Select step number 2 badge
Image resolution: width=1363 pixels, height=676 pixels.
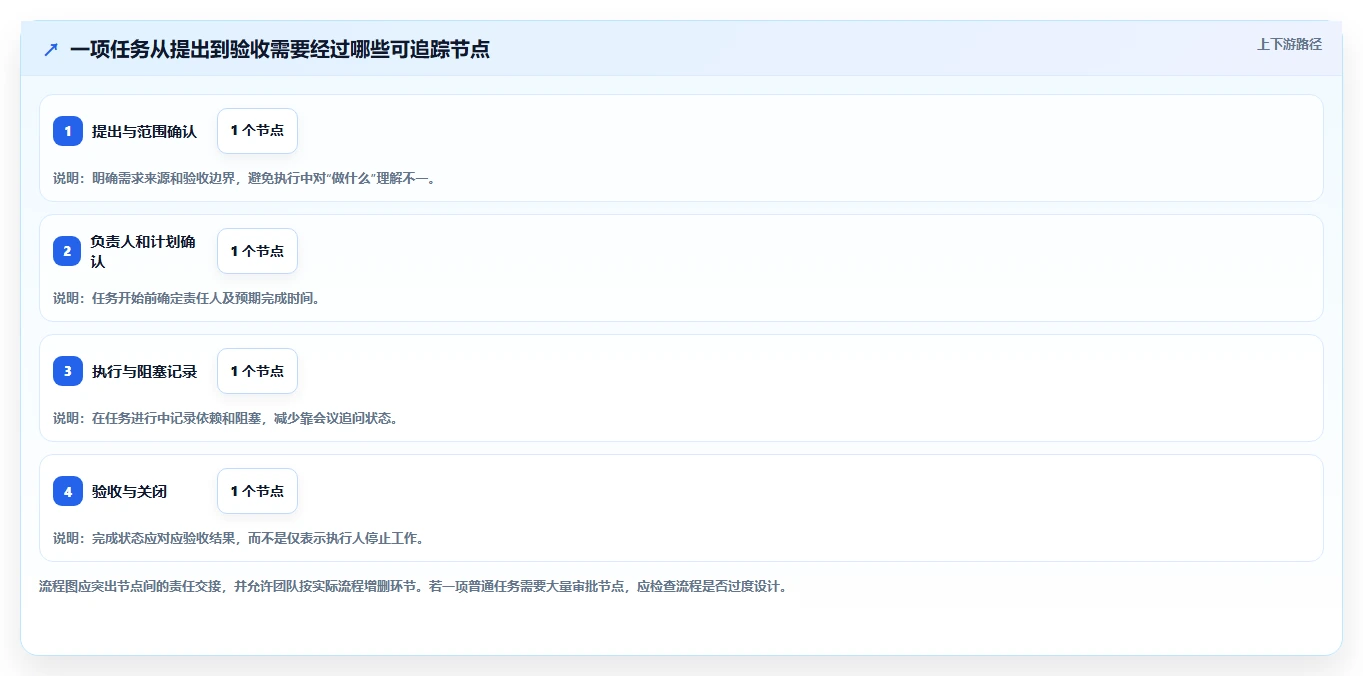(68, 251)
